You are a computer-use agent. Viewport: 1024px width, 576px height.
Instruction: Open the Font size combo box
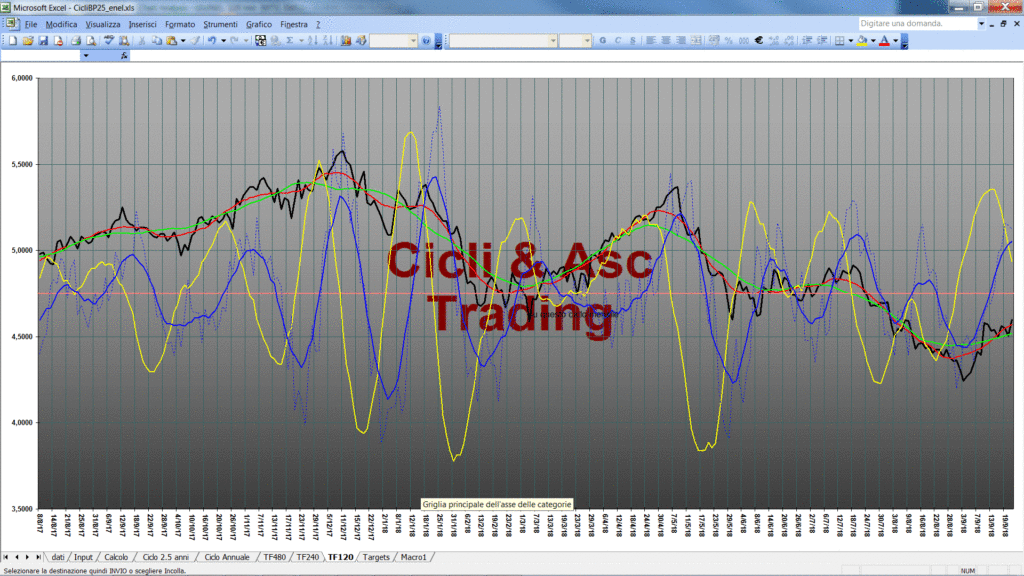[x=575, y=40]
